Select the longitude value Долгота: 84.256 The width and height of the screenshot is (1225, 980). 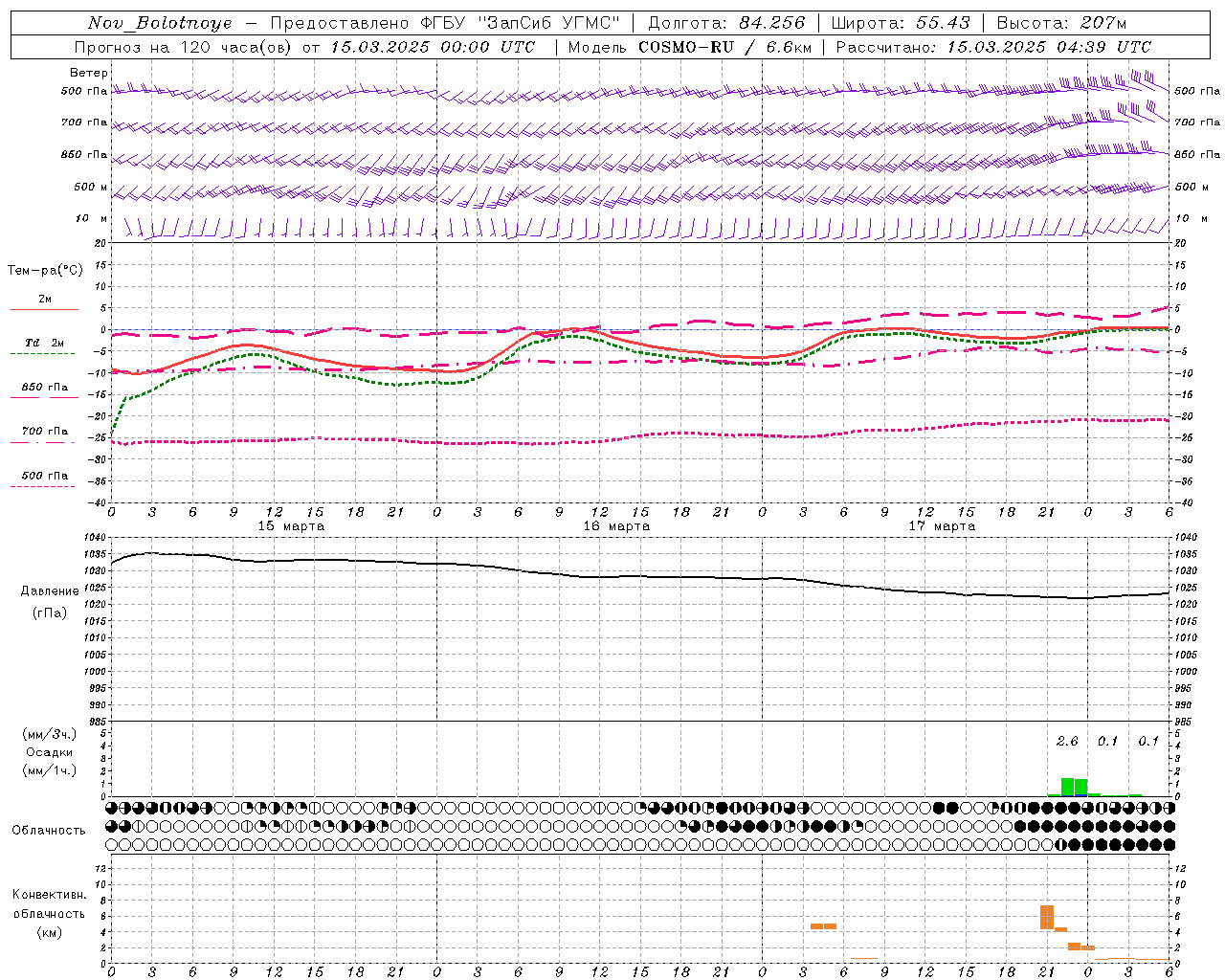pyautogui.click(x=726, y=23)
